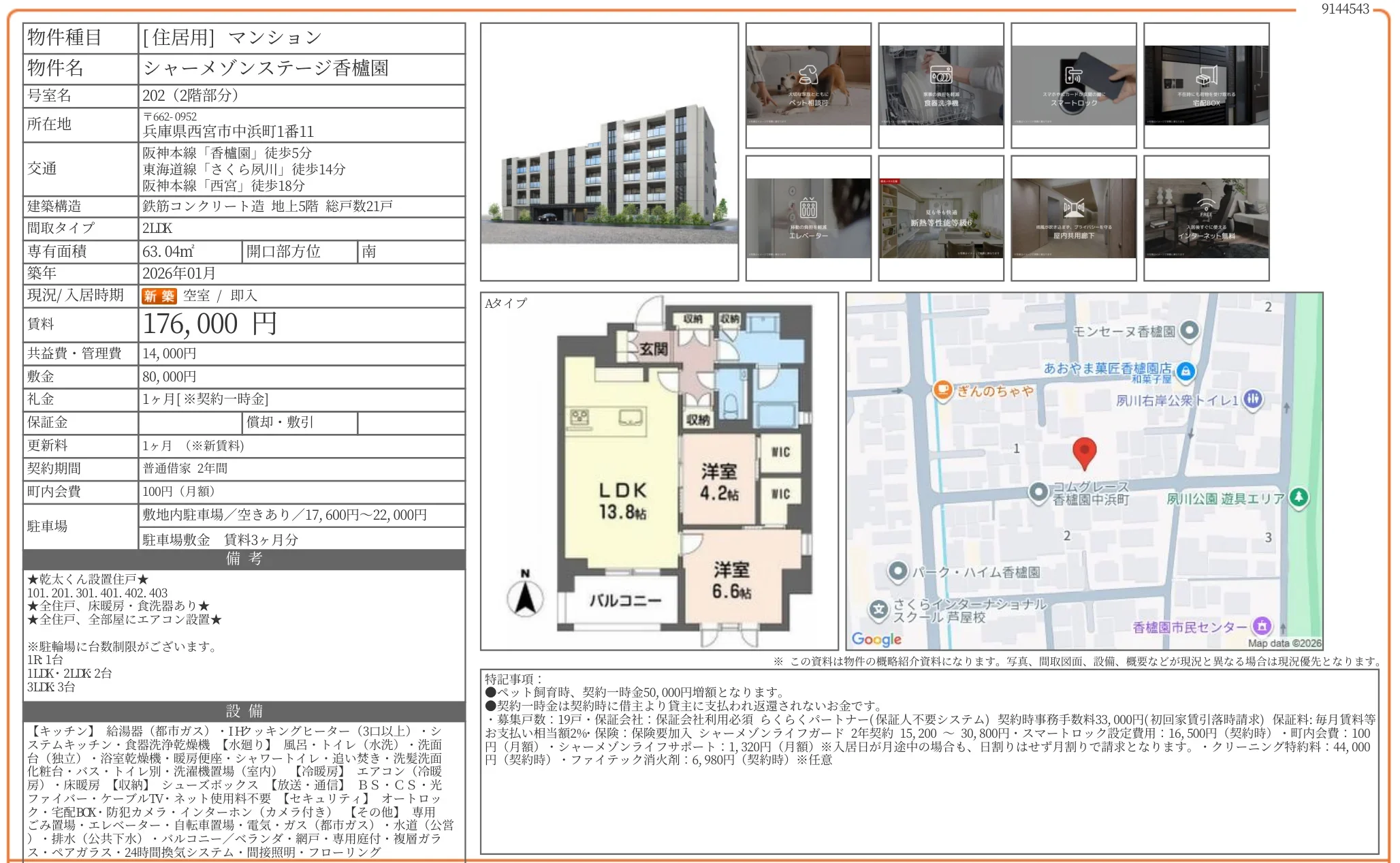
Task: Select the shop icon for あおやま菓匠香櫨園店
Action: pyautogui.click(x=1186, y=371)
